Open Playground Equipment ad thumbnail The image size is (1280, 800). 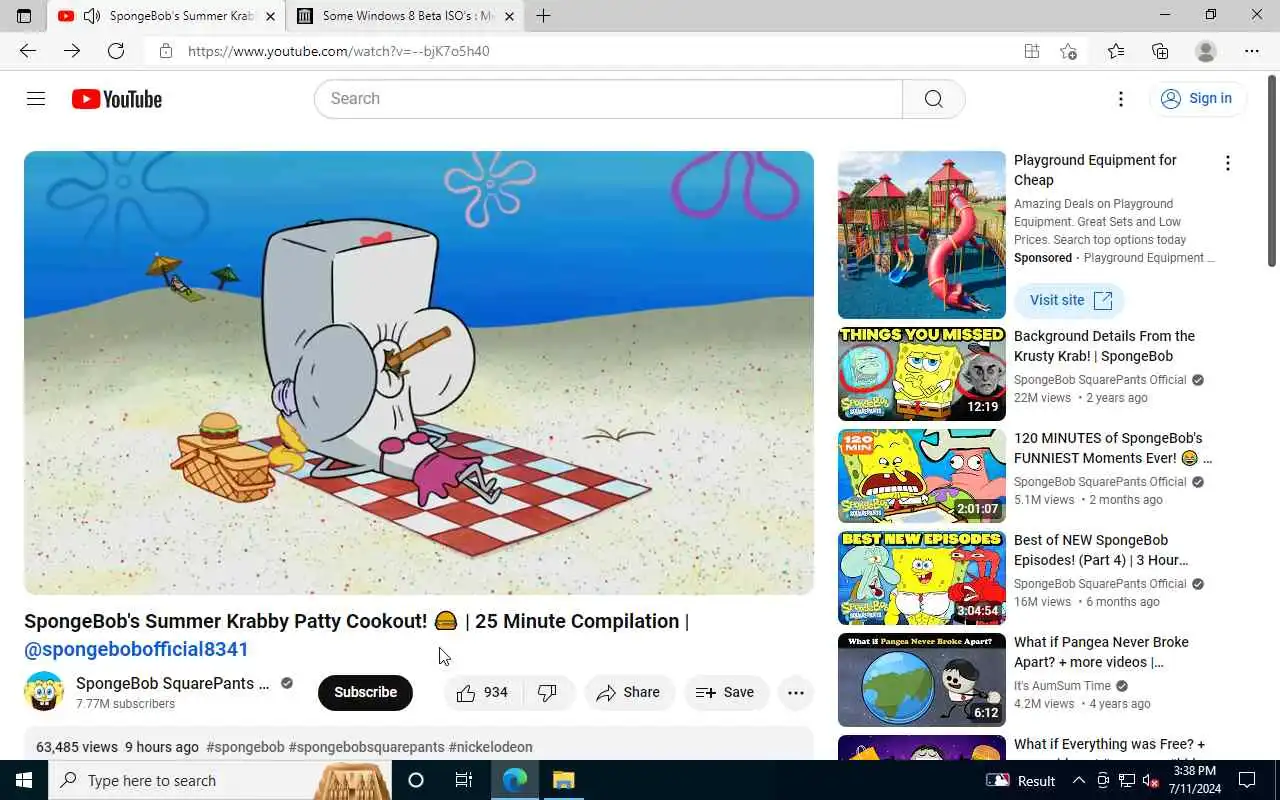[922, 235]
